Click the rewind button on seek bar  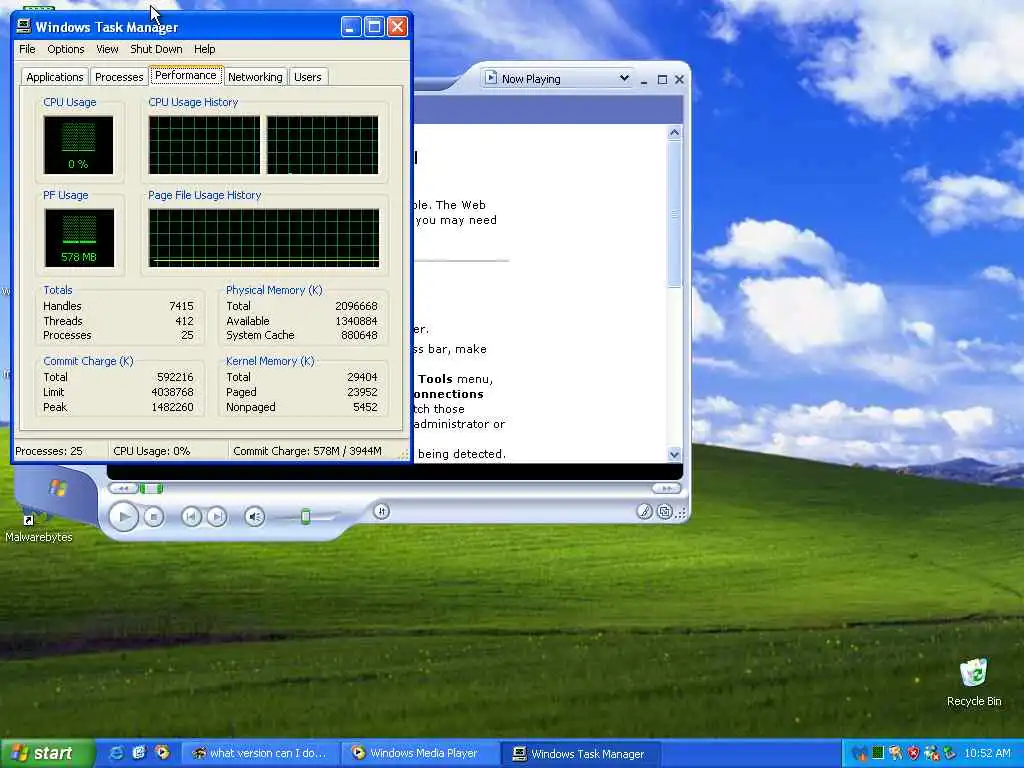tap(123, 488)
